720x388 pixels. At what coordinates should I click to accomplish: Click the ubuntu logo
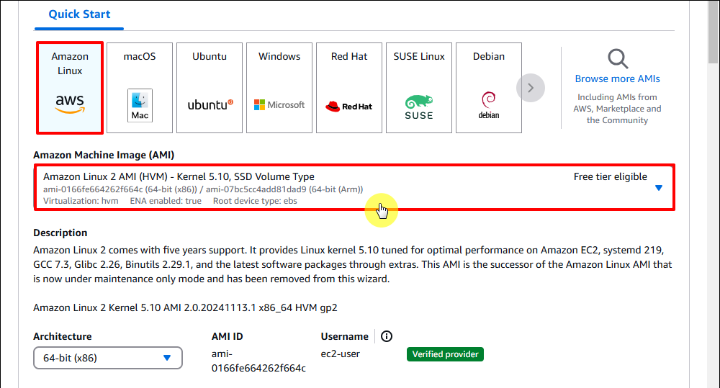pyautogui.click(x=210, y=105)
